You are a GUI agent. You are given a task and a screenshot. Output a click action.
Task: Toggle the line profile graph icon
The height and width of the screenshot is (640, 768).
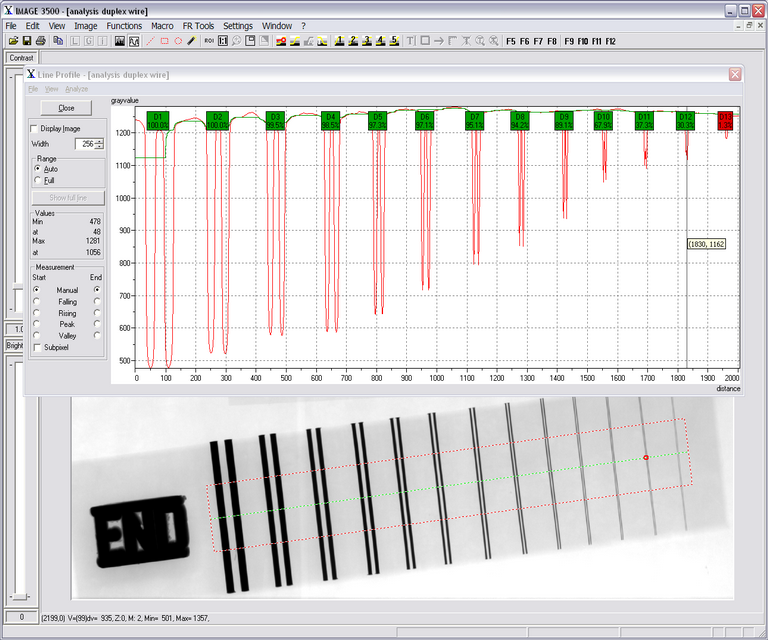tap(134, 41)
